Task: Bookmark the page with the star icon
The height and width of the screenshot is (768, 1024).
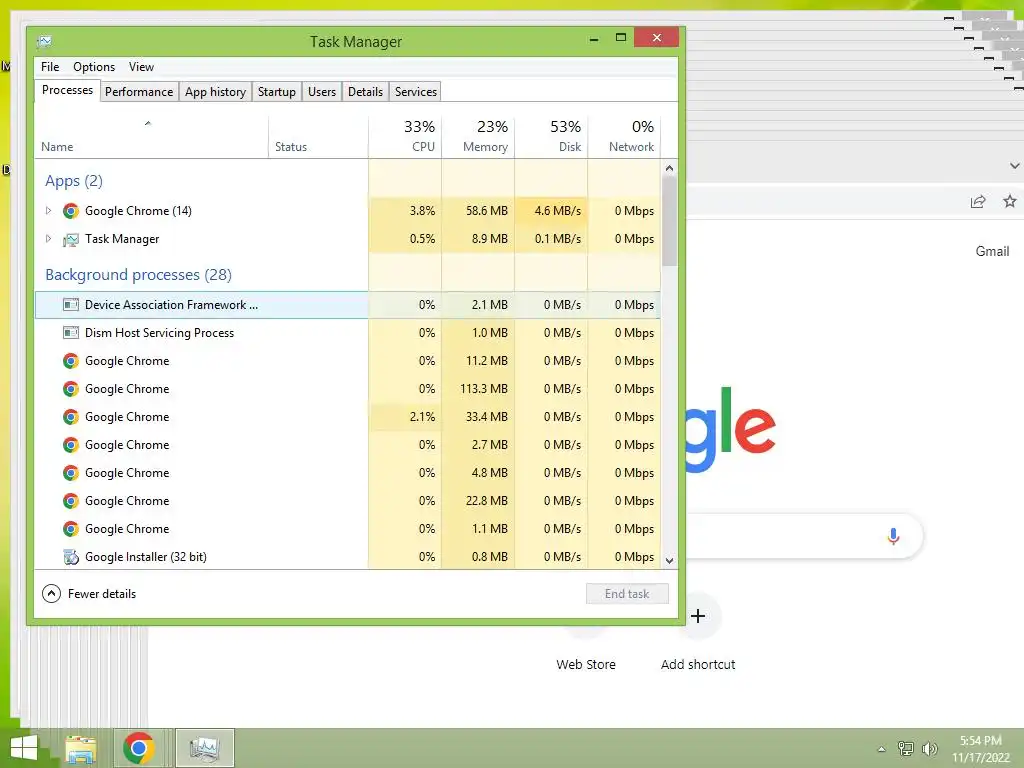Action: click(x=1010, y=201)
